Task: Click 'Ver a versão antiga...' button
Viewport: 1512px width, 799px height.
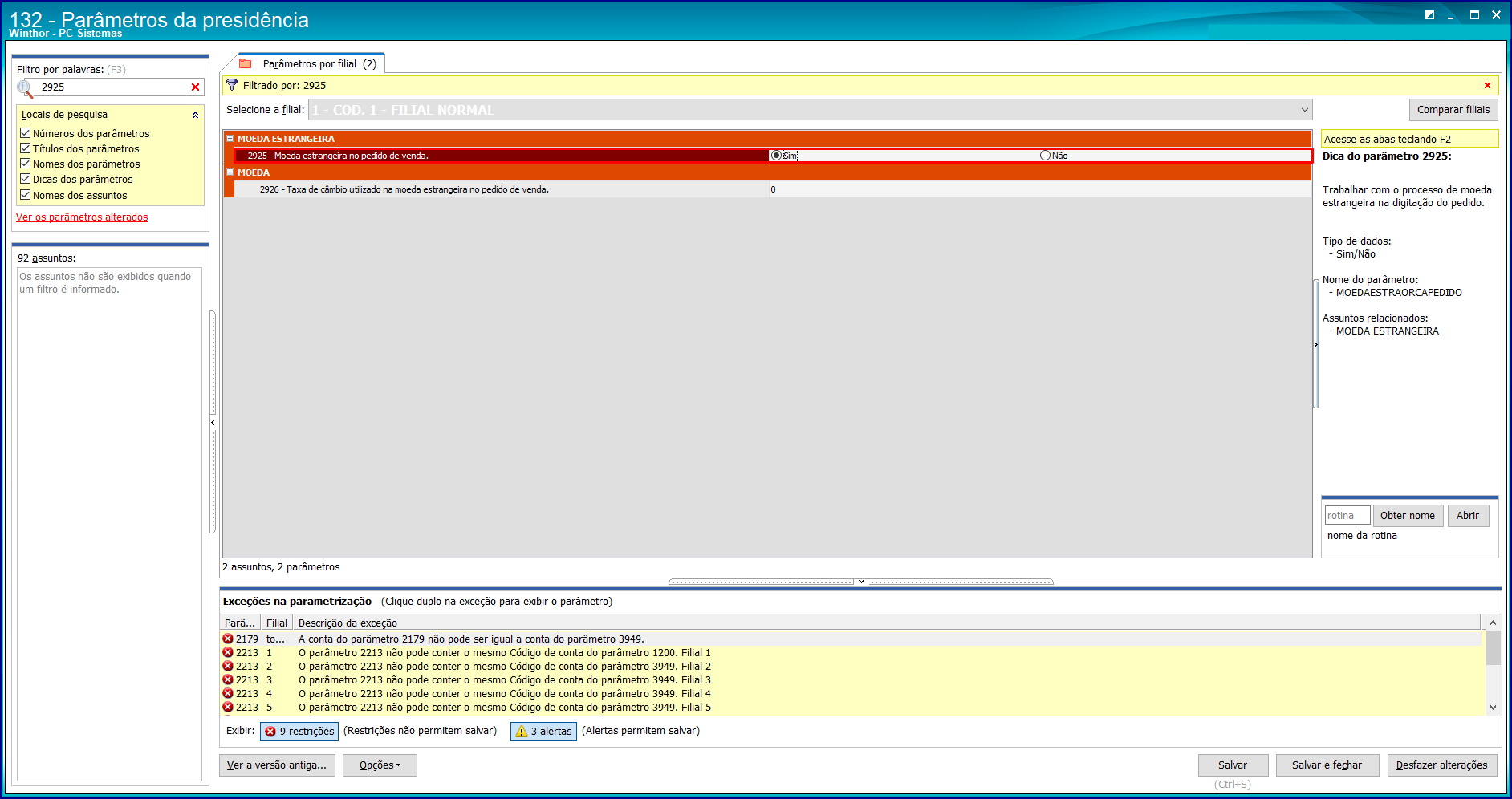Action: click(x=277, y=765)
